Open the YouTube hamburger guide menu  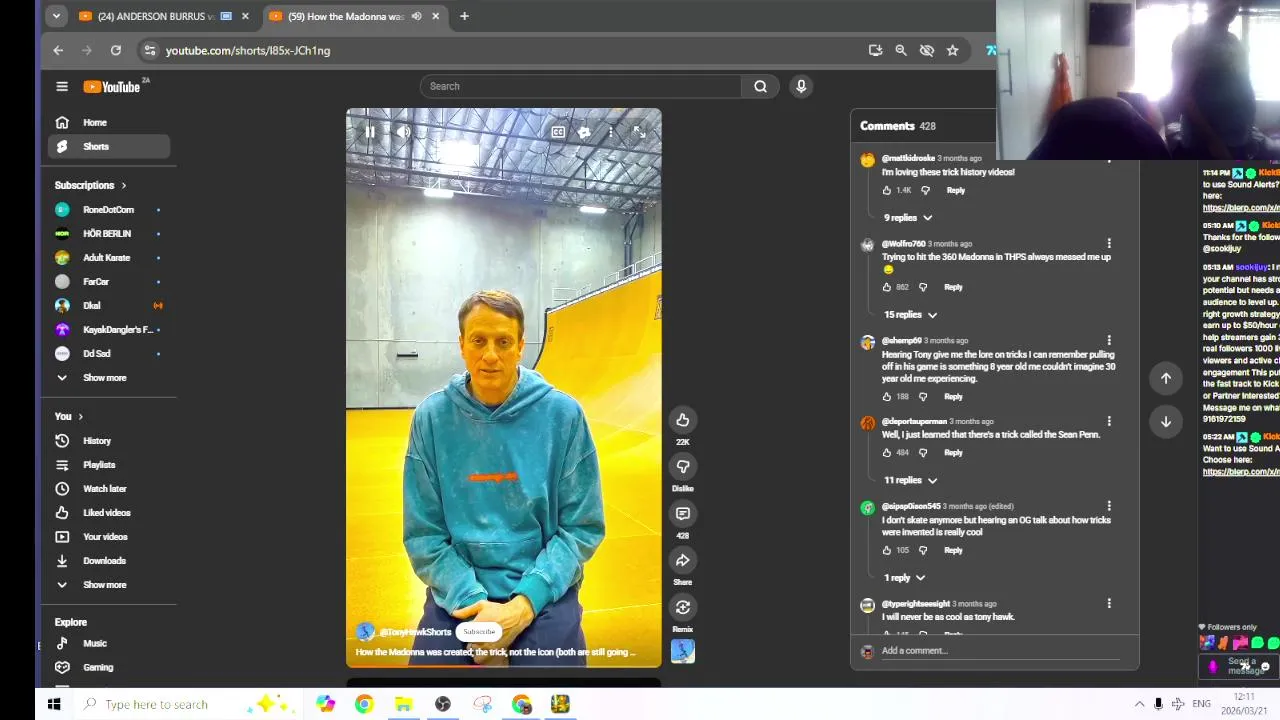pos(62,87)
